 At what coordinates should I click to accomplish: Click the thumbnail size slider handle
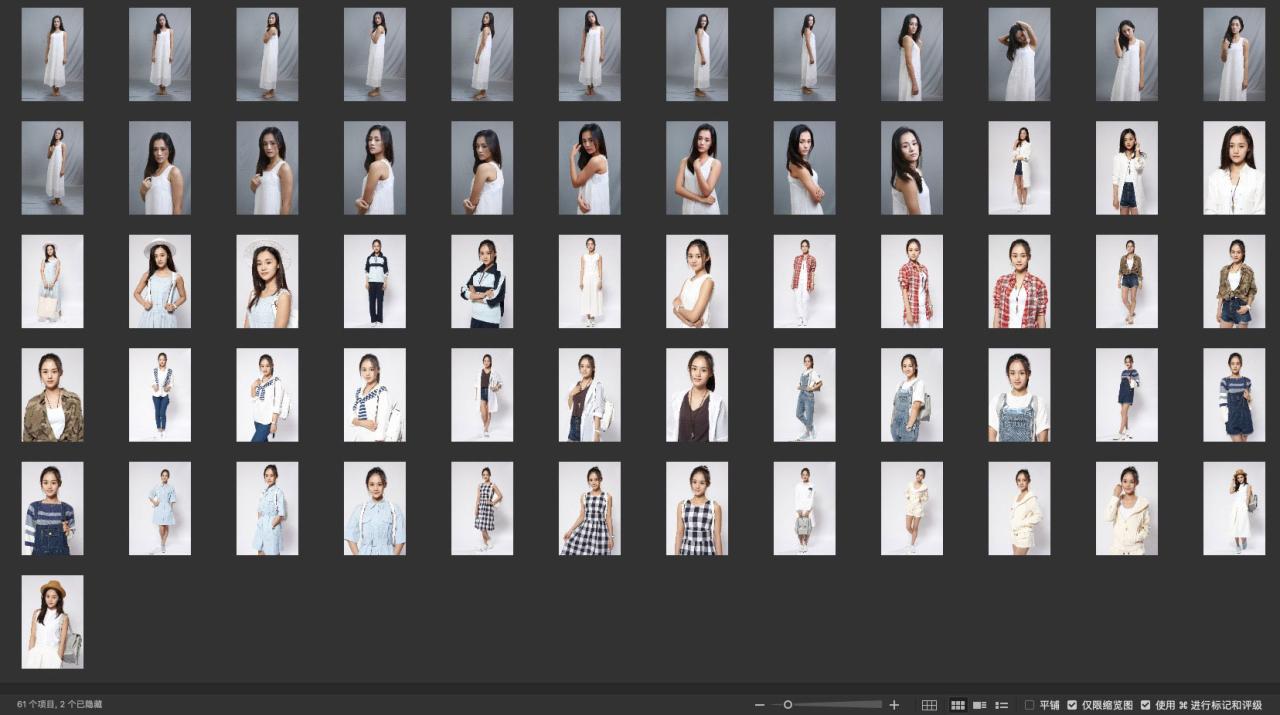pyautogui.click(x=788, y=705)
